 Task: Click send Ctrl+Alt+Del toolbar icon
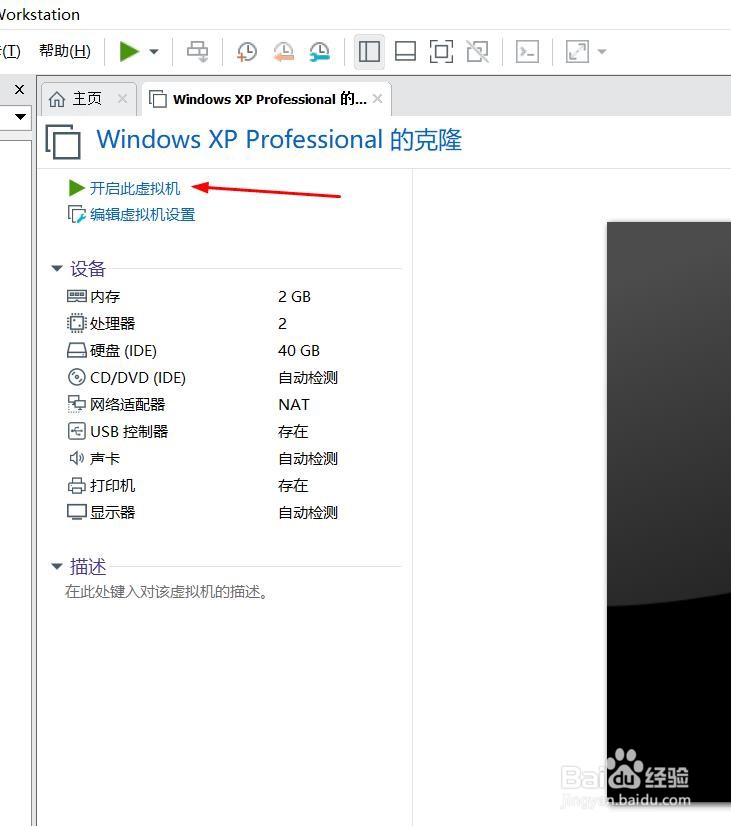point(197,52)
